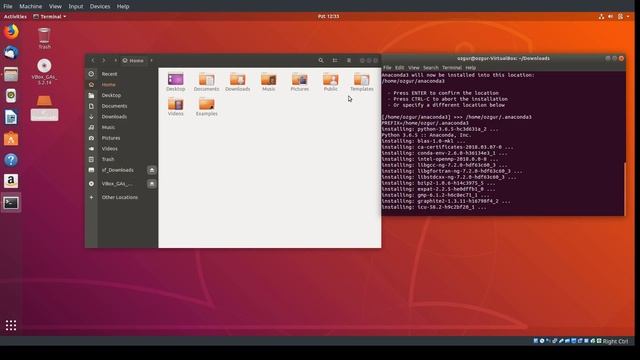This screenshot has width=640, height=360.
Task: Open the Videos folder icon in Files
Action: [176, 107]
